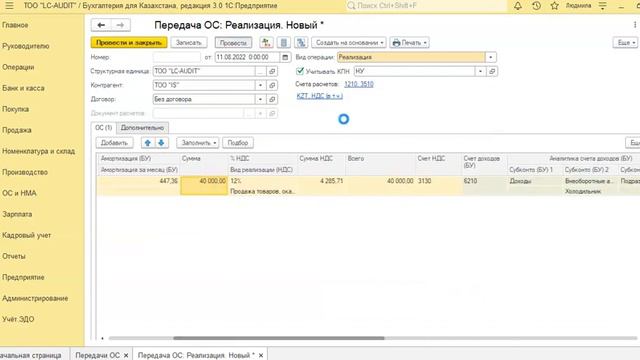The image size is (640, 360).
Task: Click the horizontal table scrollbar
Action: point(279,338)
